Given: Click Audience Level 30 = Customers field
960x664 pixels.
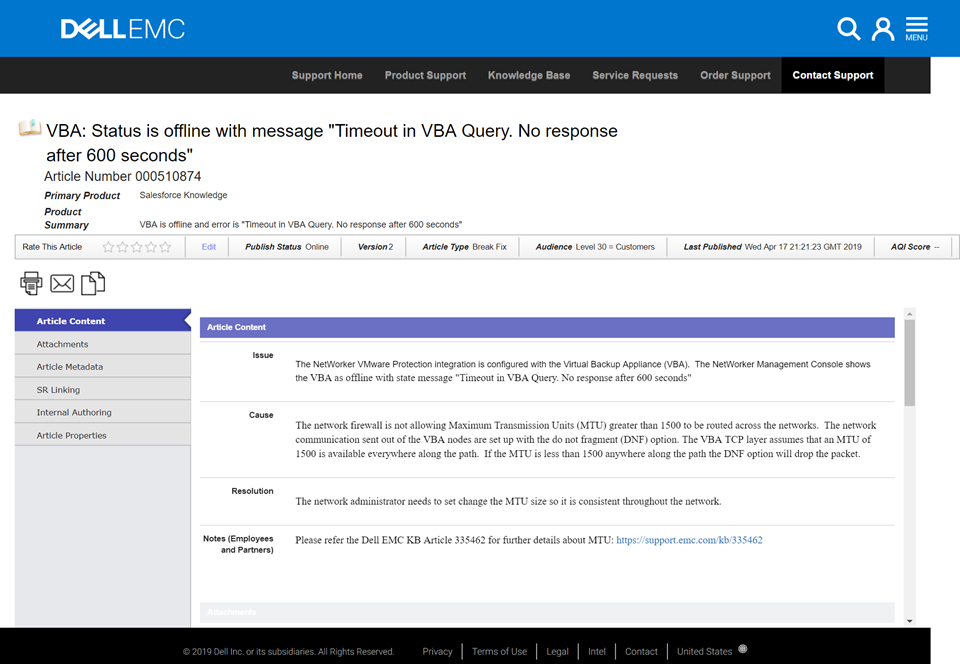Looking at the screenshot, I should tap(594, 247).
